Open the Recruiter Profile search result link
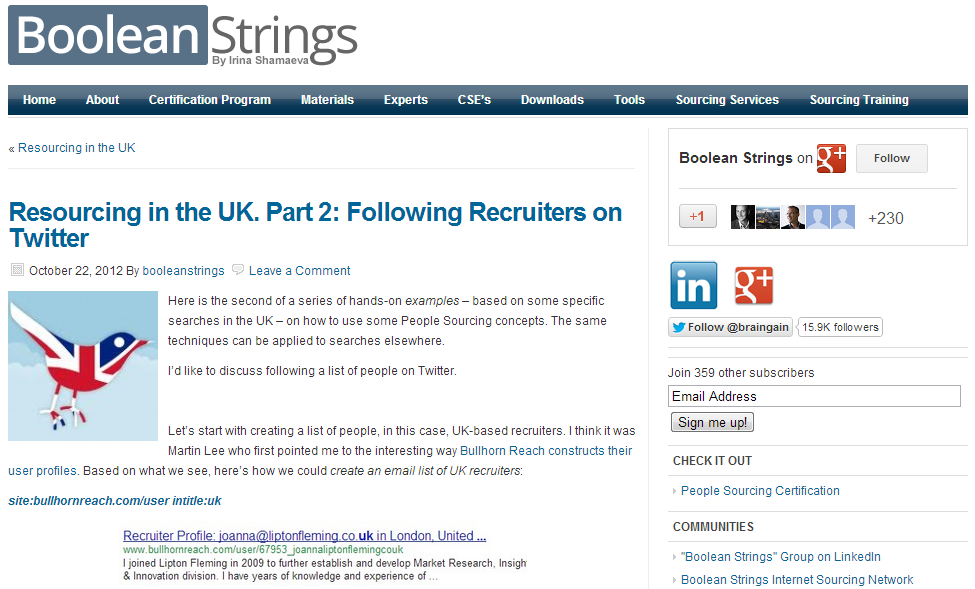975x589 pixels. coord(304,535)
